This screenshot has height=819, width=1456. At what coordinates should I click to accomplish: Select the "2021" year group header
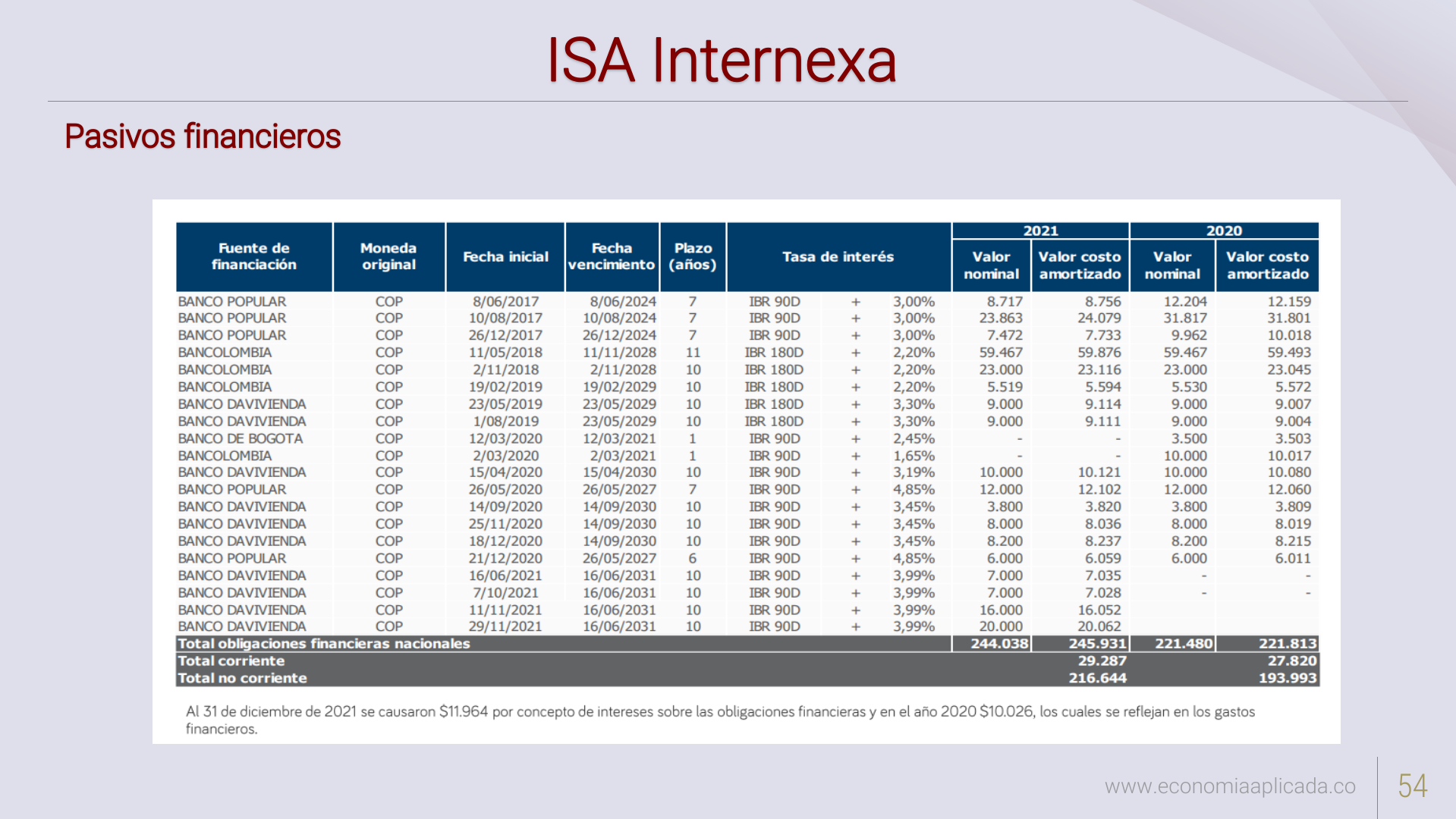(x=1040, y=231)
